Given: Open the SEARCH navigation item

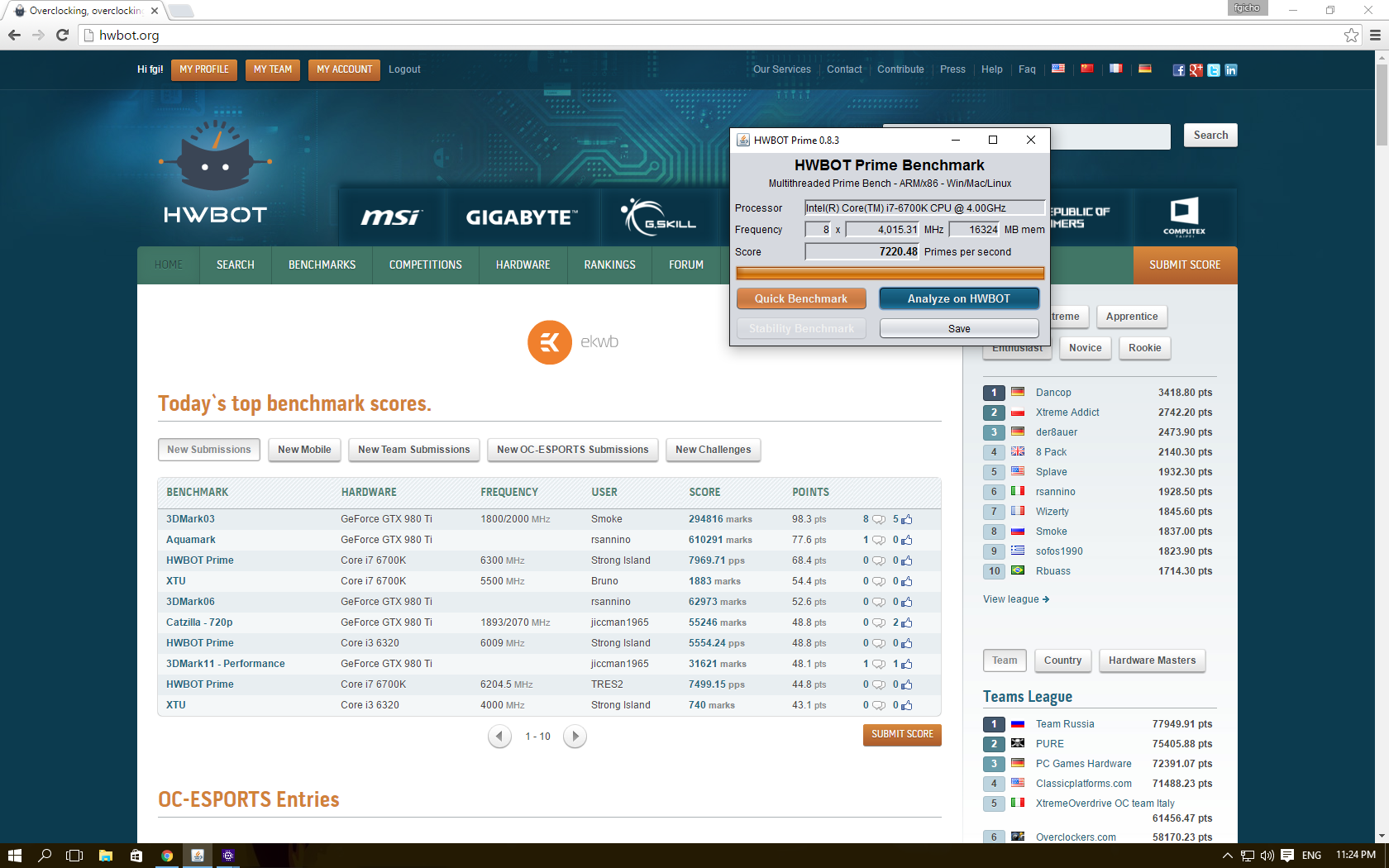Looking at the screenshot, I should click(x=236, y=265).
